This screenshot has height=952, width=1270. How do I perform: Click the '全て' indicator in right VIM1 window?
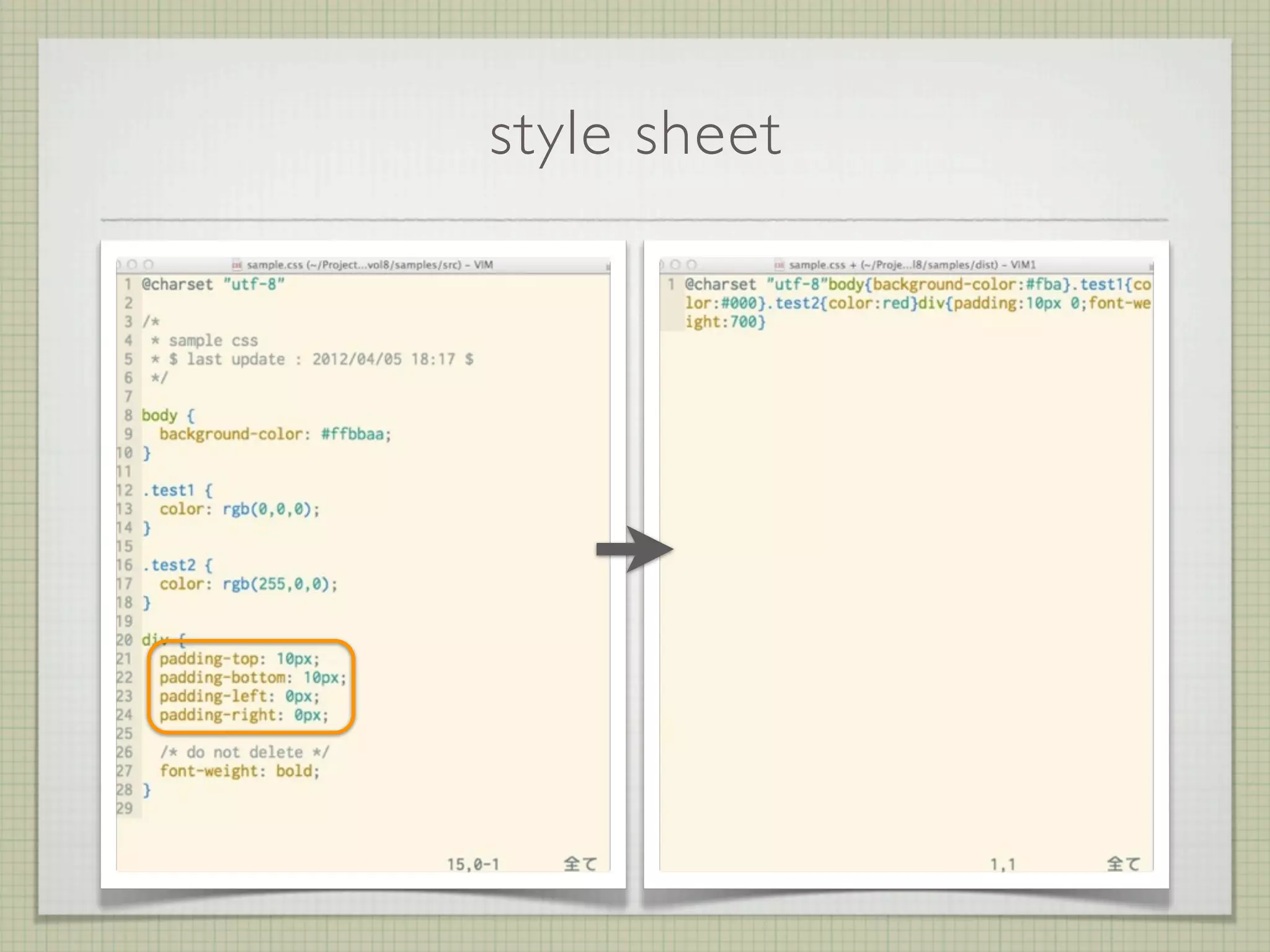coord(1124,864)
